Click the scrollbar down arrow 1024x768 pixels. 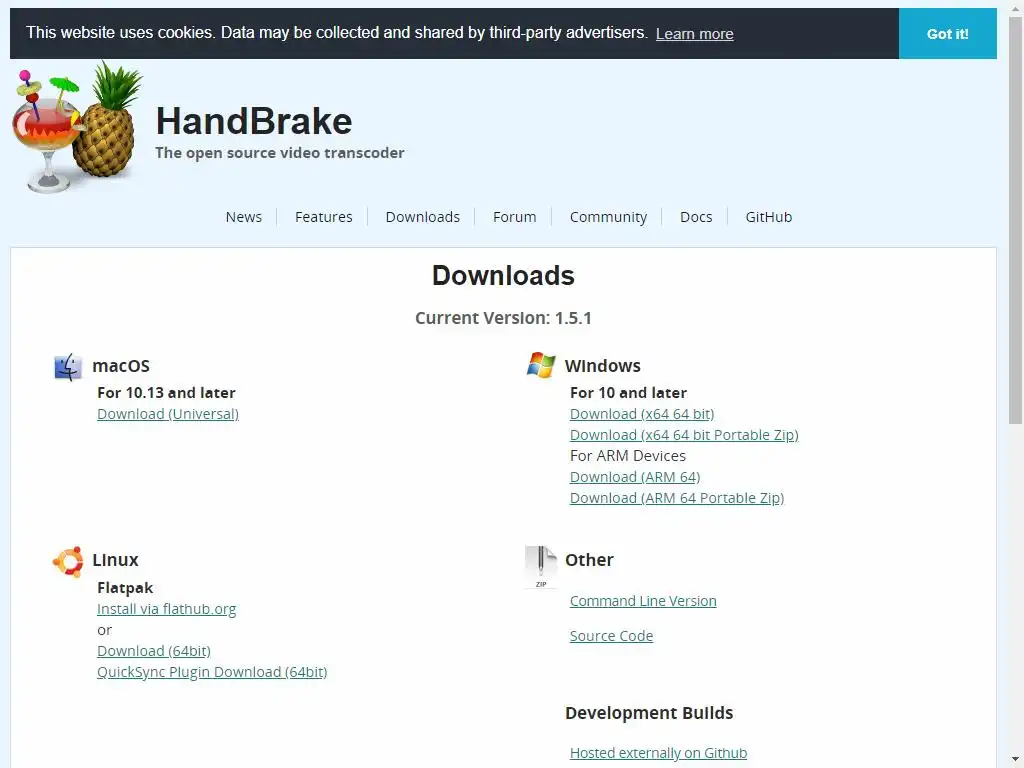pyautogui.click(x=1016, y=760)
